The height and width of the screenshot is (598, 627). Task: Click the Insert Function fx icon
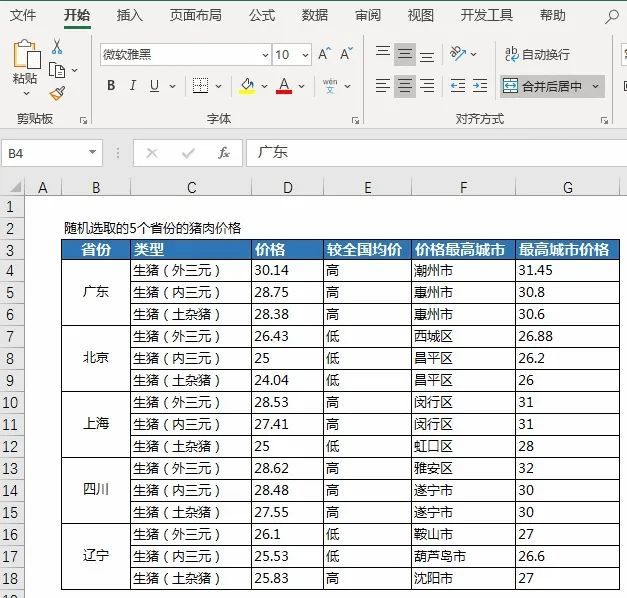[x=224, y=153]
